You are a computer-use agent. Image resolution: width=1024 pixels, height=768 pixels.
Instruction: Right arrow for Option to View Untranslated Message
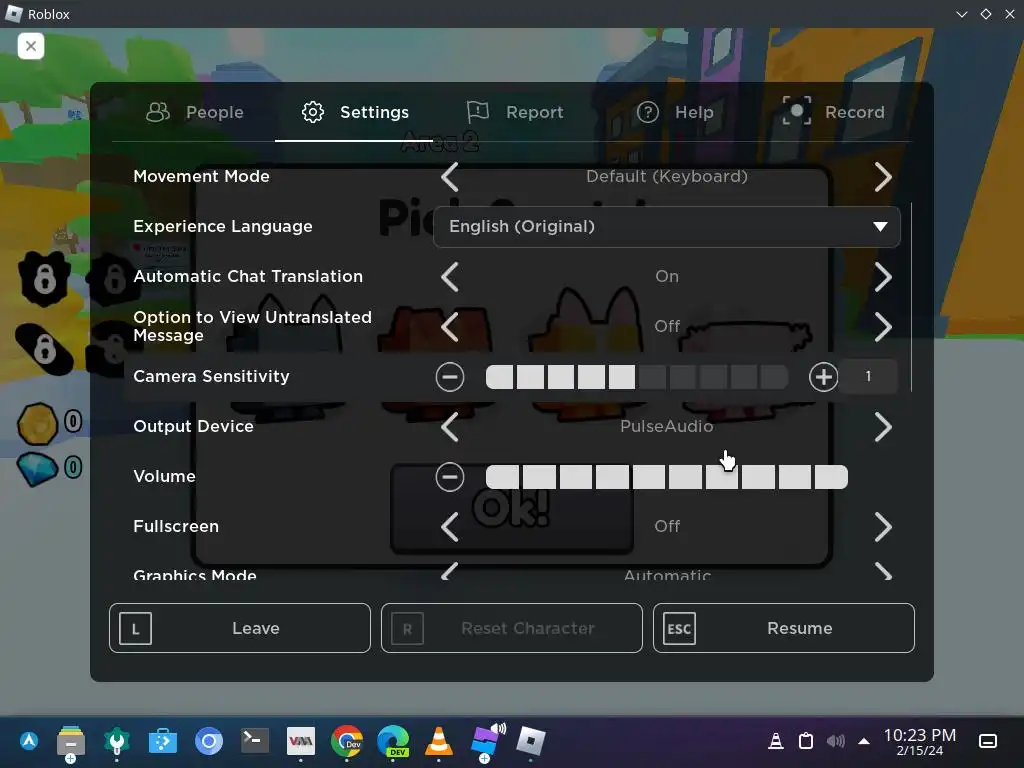(x=883, y=327)
